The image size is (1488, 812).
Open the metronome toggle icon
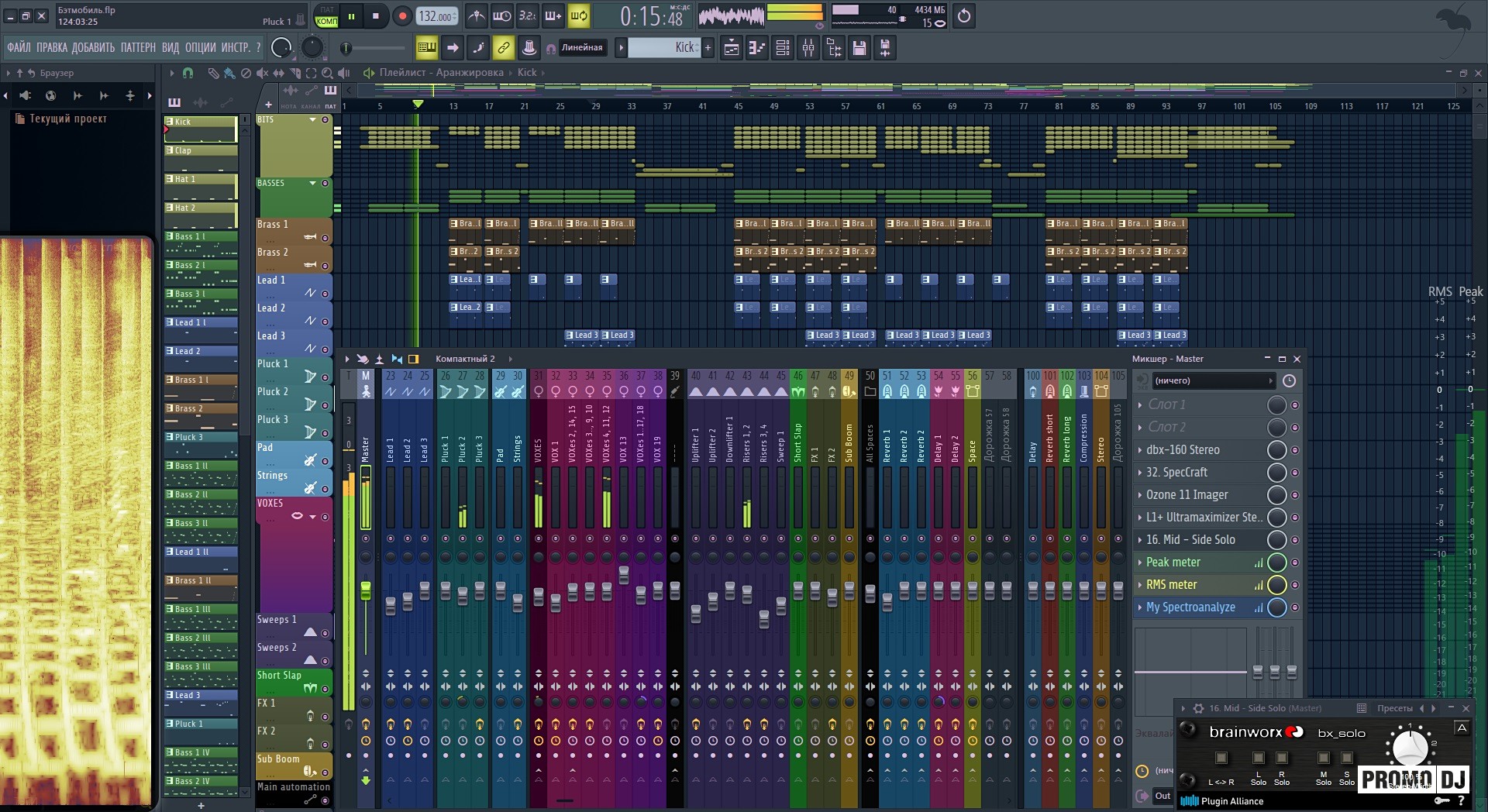(476, 16)
